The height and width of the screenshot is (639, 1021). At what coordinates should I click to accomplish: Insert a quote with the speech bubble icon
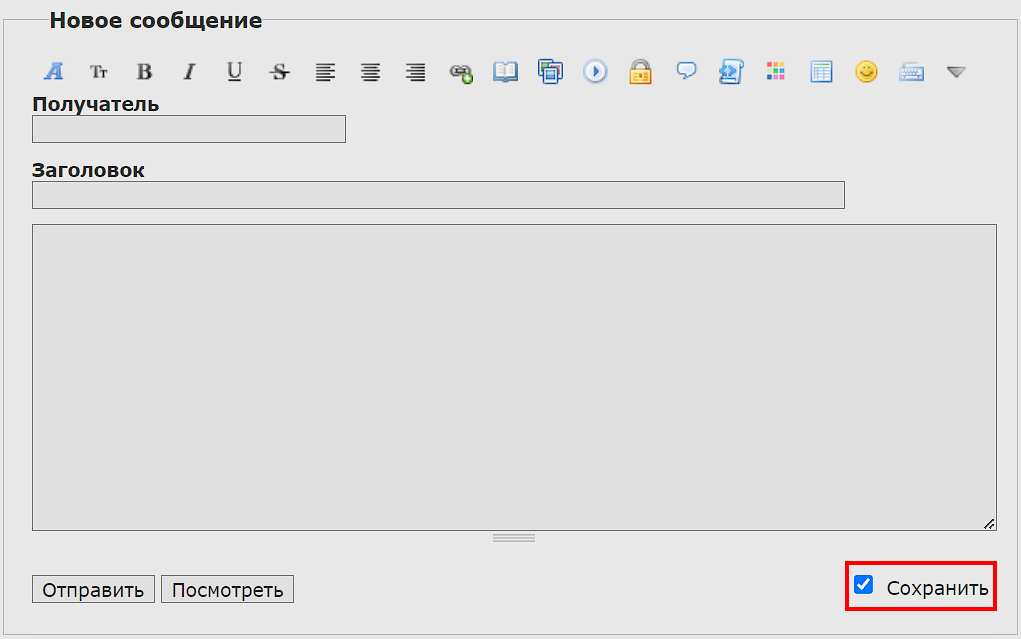coord(686,72)
